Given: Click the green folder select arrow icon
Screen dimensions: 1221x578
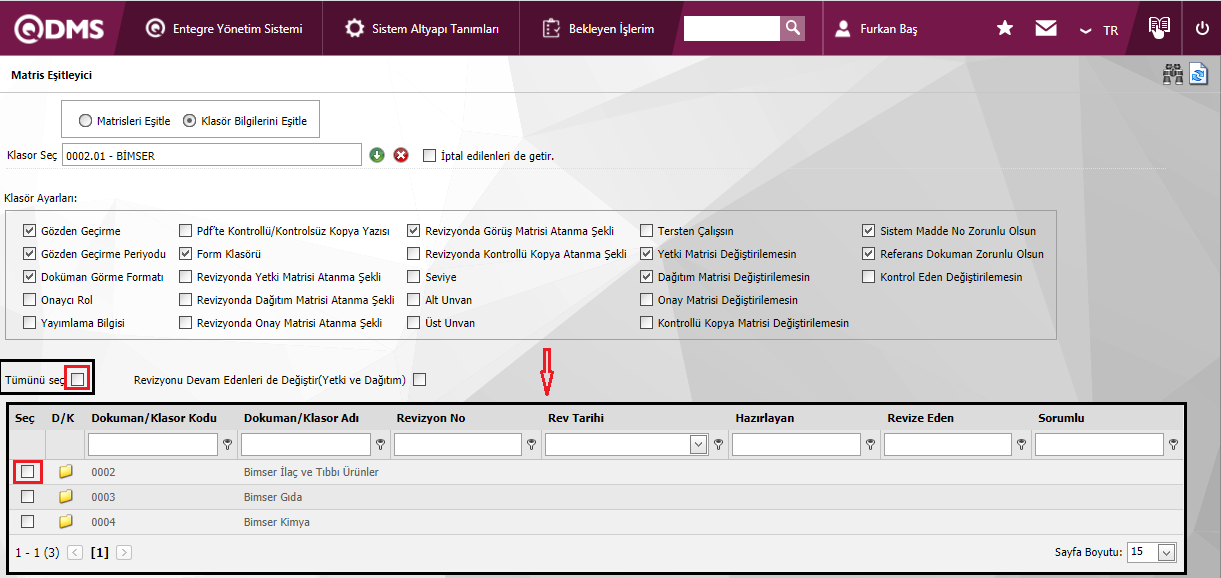Looking at the screenshot, I should [377, 155].
